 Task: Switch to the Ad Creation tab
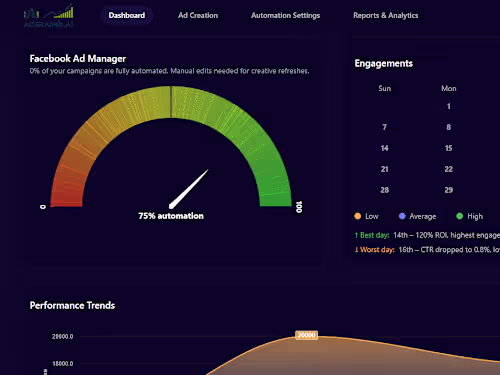click(198, 15)
